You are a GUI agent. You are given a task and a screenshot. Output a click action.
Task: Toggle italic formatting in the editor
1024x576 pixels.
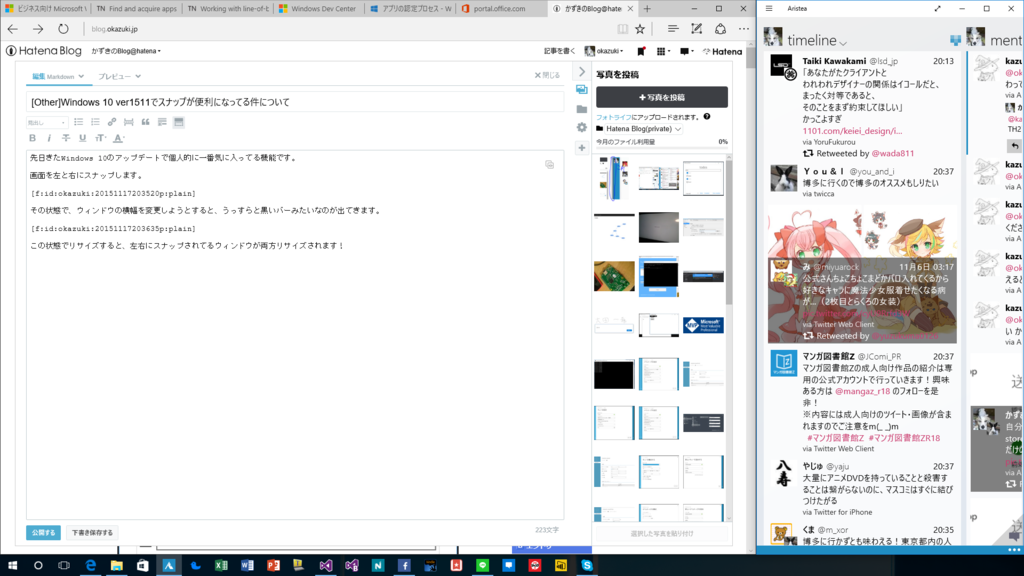49,137
